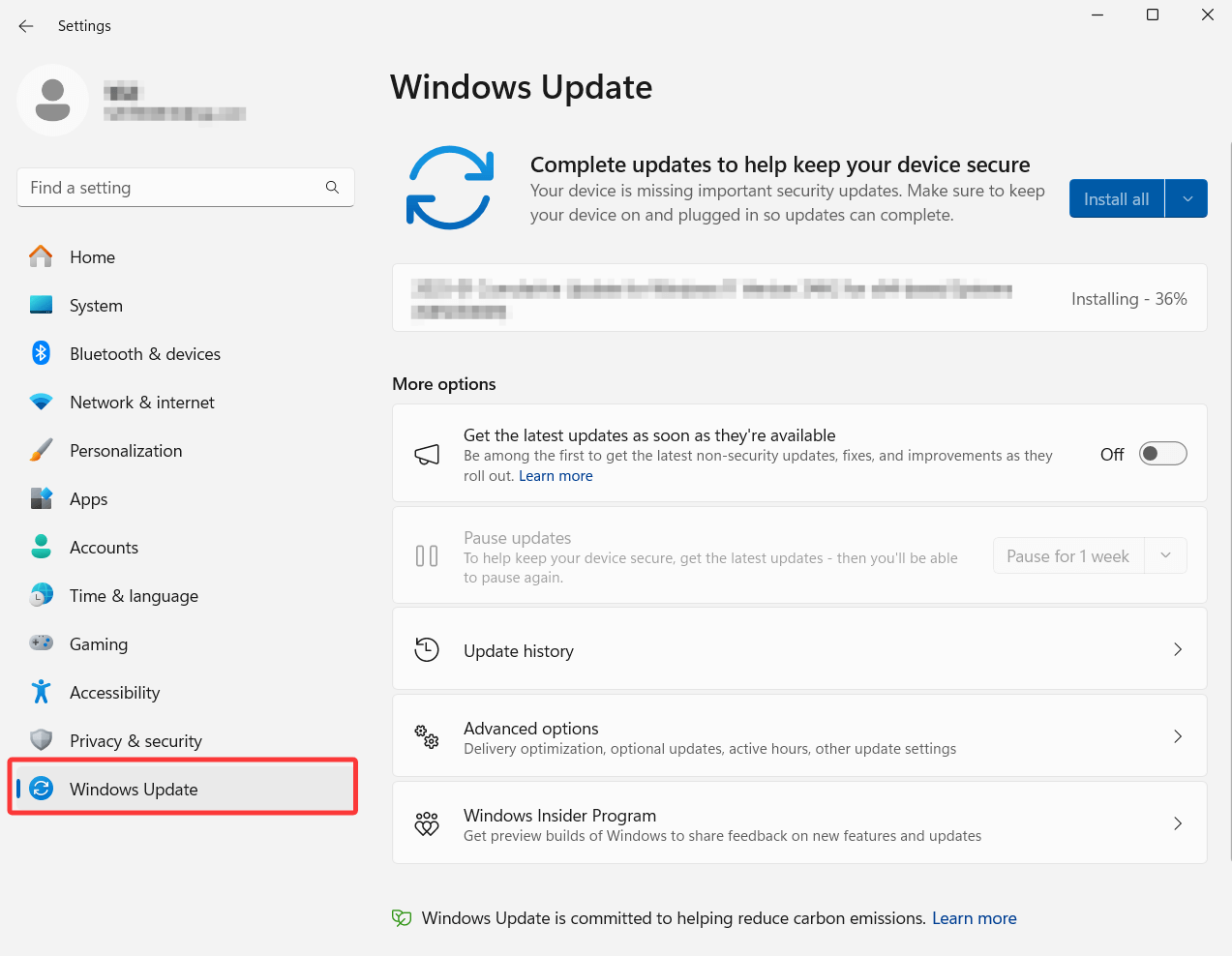Open Accessibility settings
1232x956 pixels.
pos(114,692)
